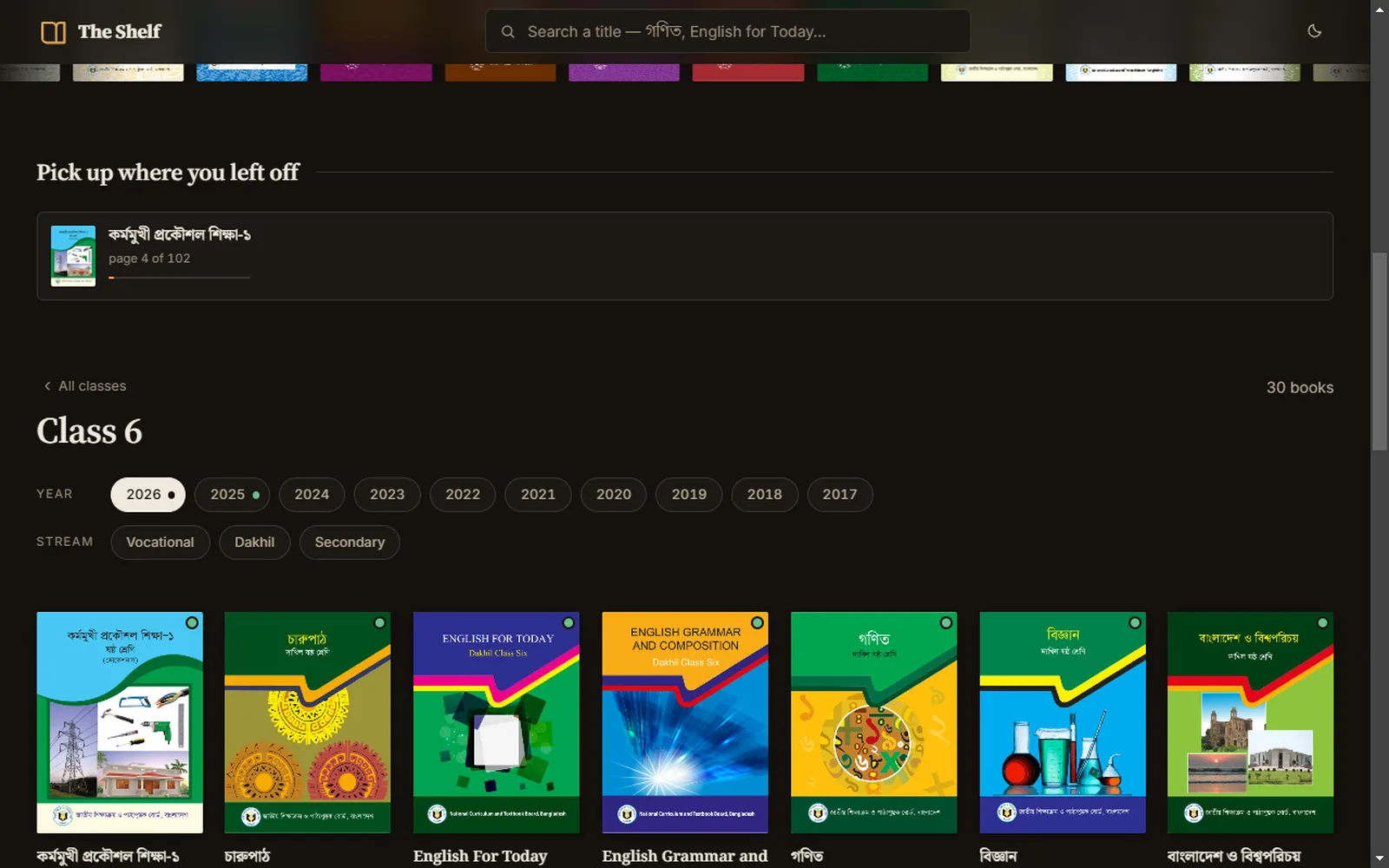Open the গণিত book cover

[x=873, y=722]
